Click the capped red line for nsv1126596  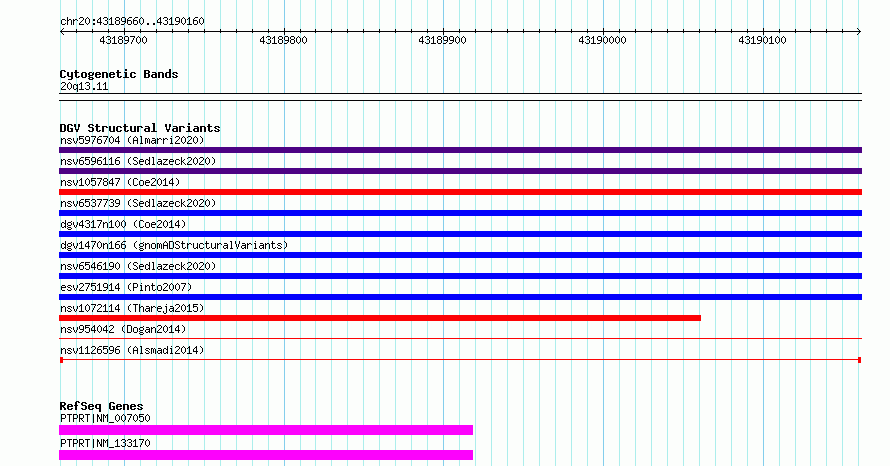(x=460, y=360)
